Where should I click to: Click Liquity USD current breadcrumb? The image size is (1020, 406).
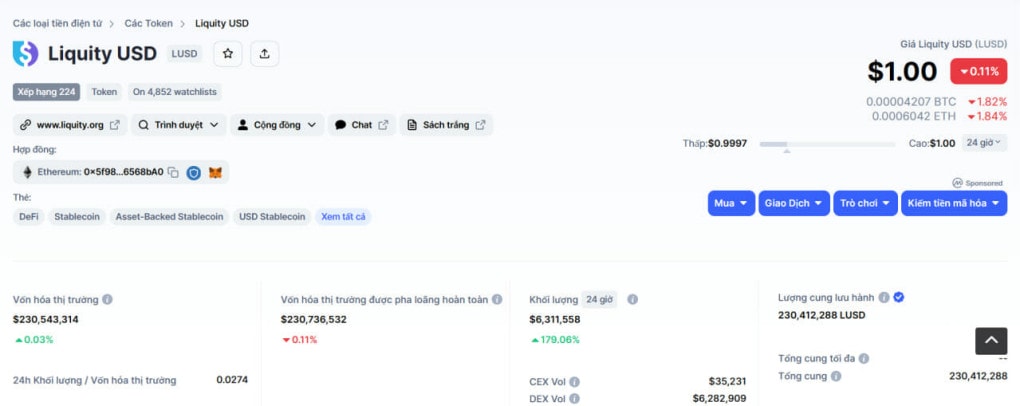222,23
